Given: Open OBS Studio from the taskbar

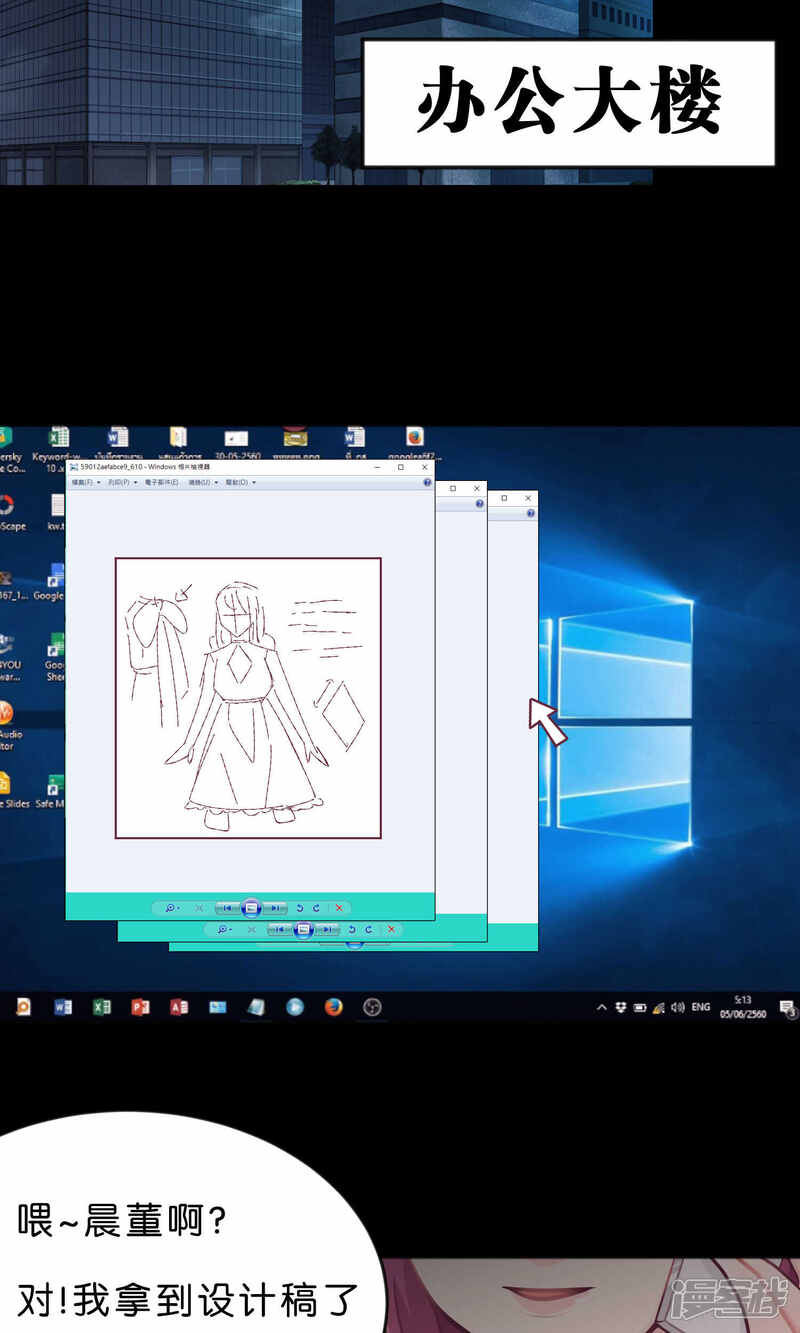Looking at the screenshot, I should pyautogui.click(x=372, y=1007).
